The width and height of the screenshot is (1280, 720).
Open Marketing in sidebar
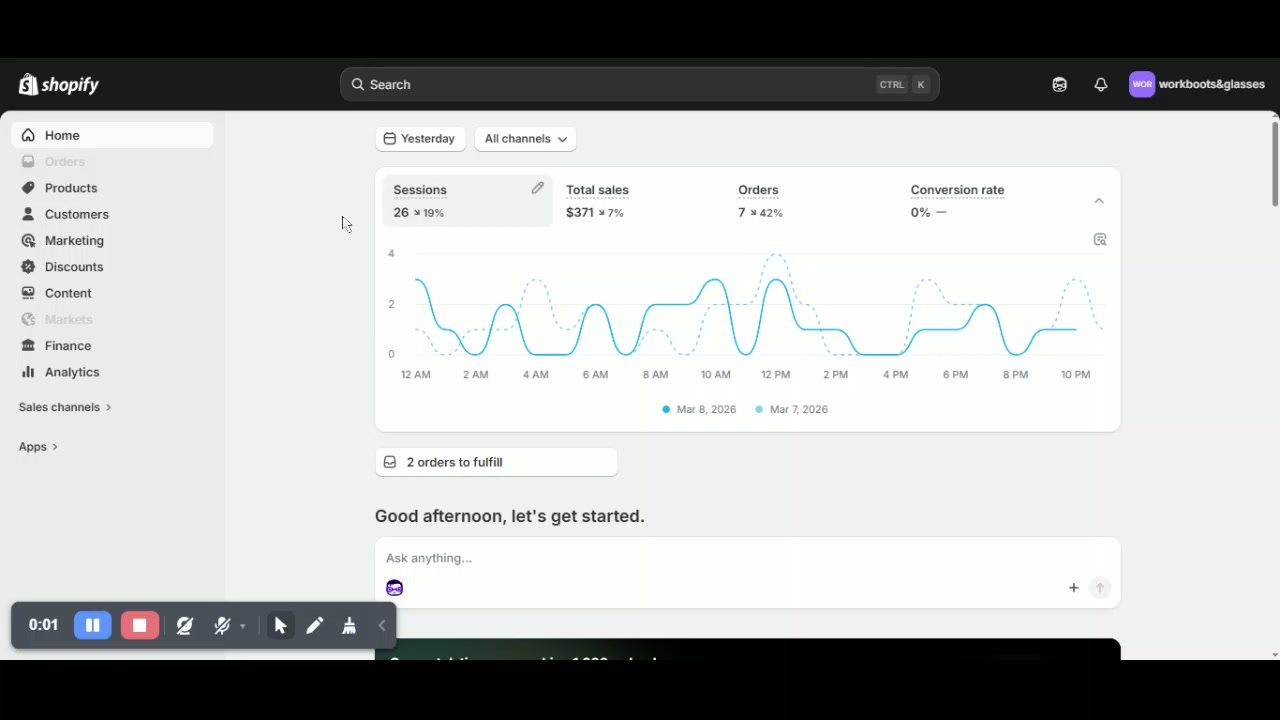pyautogui.click(x=112, y=240)
